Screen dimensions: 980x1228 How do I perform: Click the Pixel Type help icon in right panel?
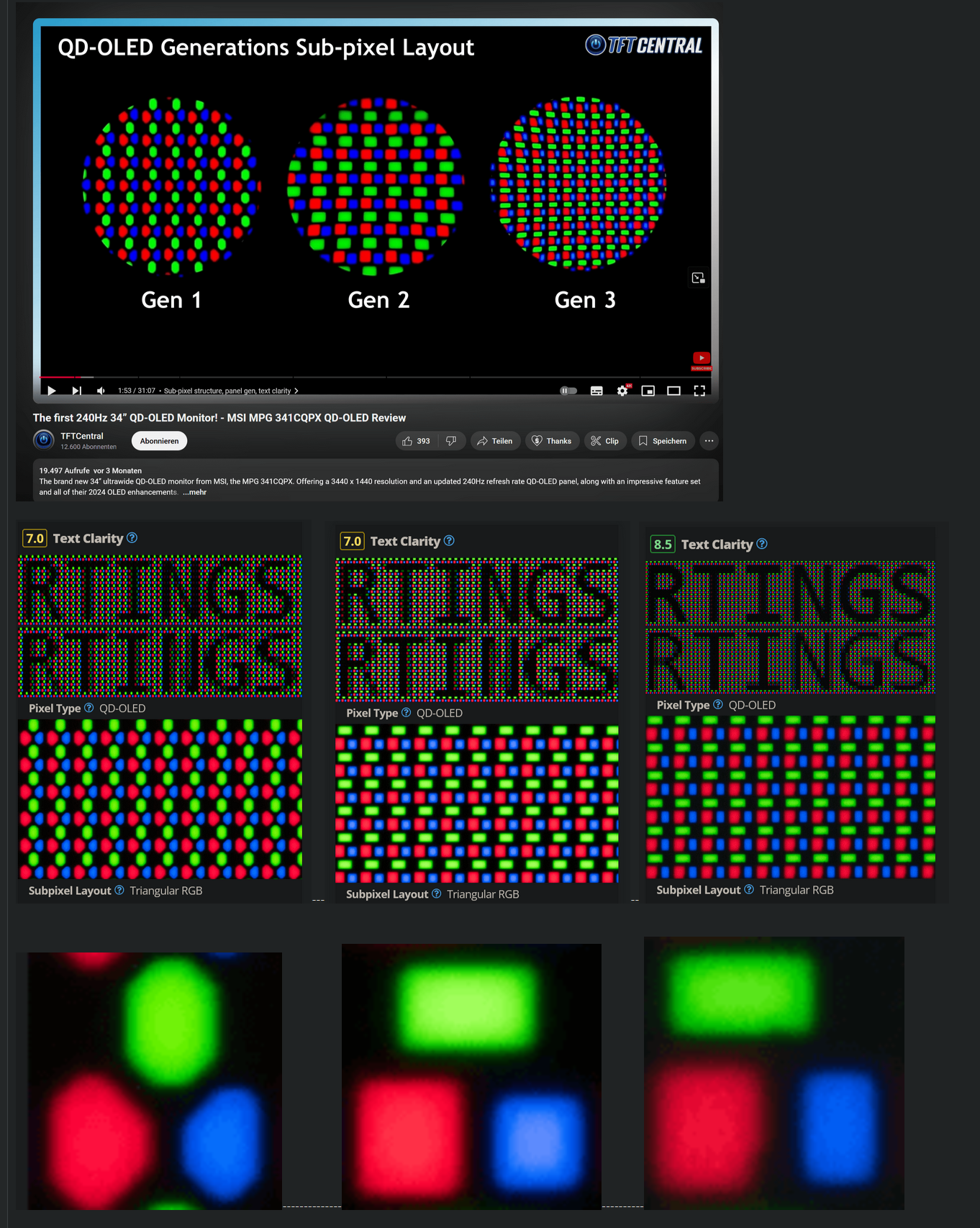(x=718, y=704)
